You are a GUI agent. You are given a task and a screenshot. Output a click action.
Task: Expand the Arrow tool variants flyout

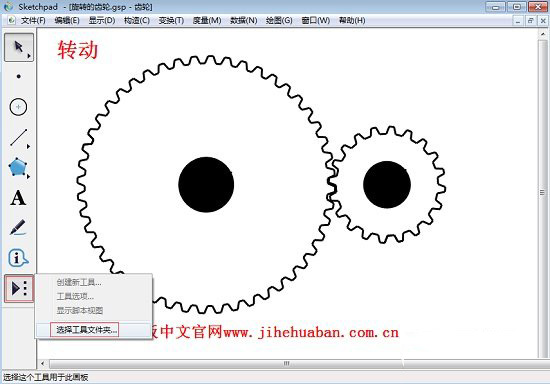pos(29,56)
